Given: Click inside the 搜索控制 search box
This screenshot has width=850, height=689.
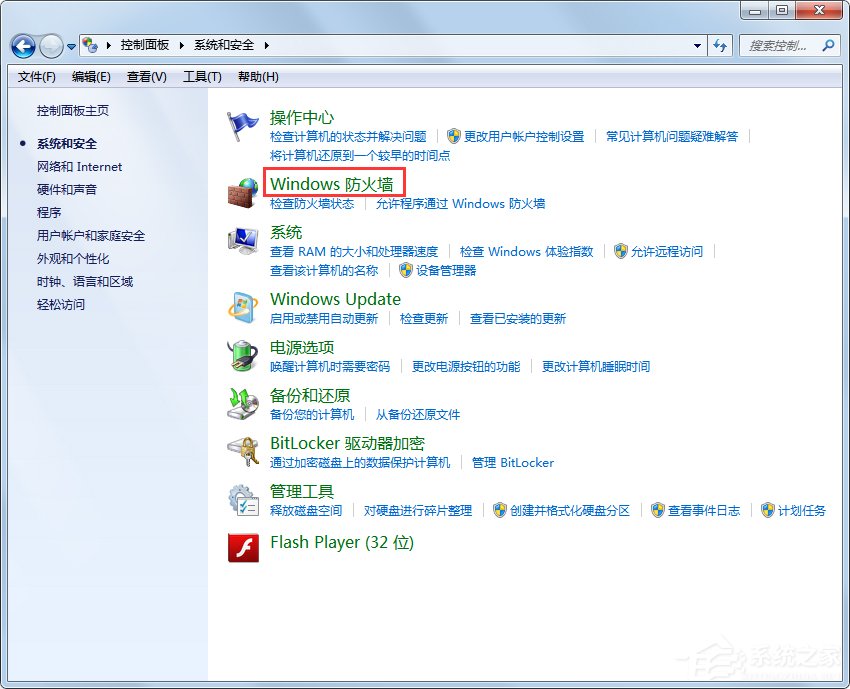Looking at the screenshot, I should [780, 45].
